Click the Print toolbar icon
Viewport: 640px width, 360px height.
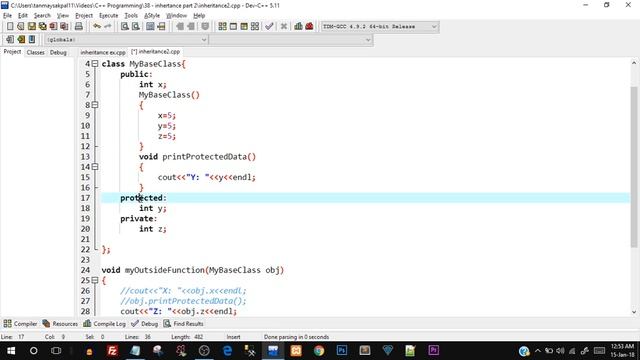pos(79,27)
